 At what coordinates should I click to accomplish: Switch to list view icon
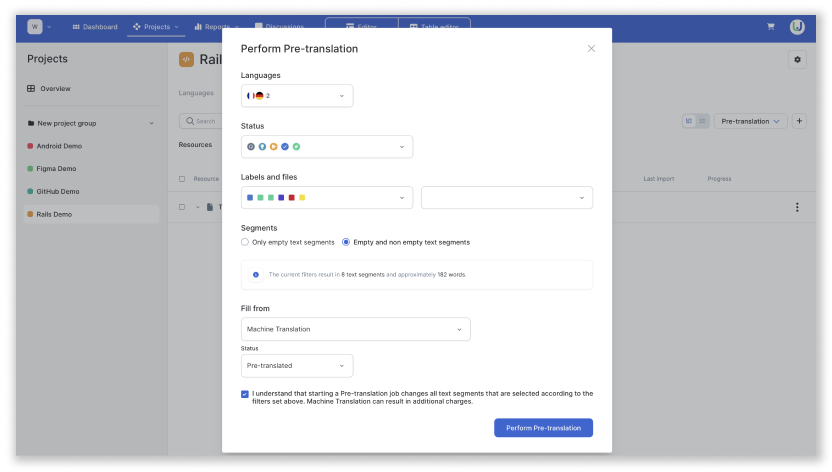(702, 121)
